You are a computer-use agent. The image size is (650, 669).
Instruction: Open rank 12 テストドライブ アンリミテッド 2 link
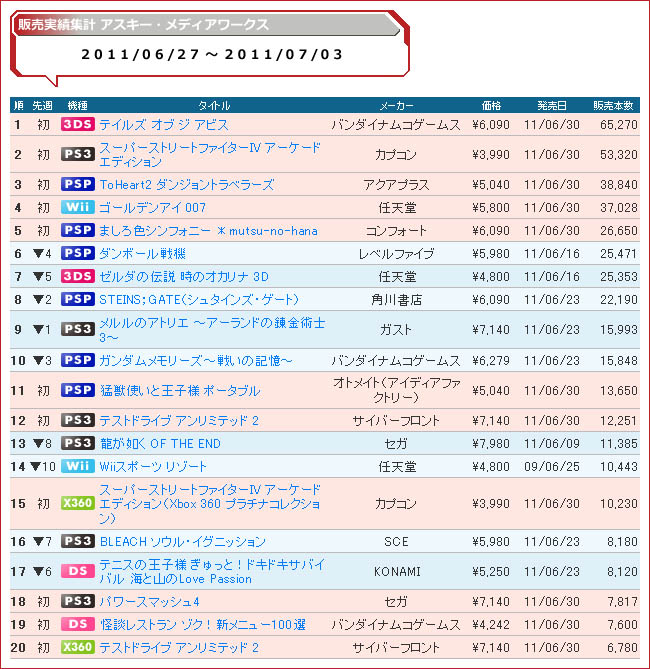tap(179, 421)
